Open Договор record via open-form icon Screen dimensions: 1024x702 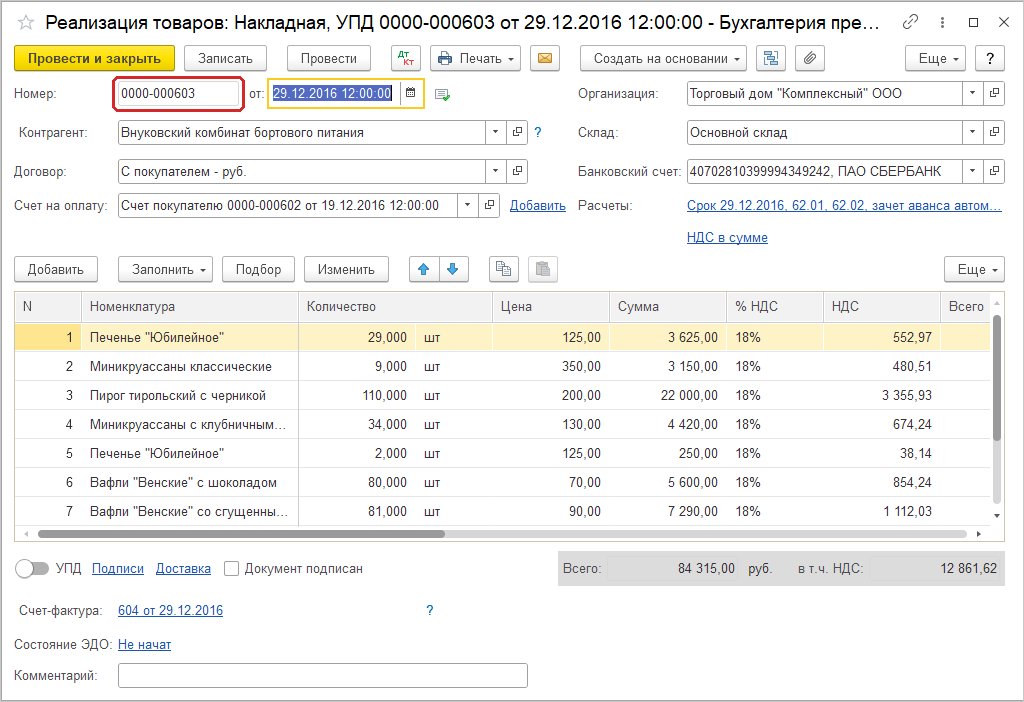point(517,171)
